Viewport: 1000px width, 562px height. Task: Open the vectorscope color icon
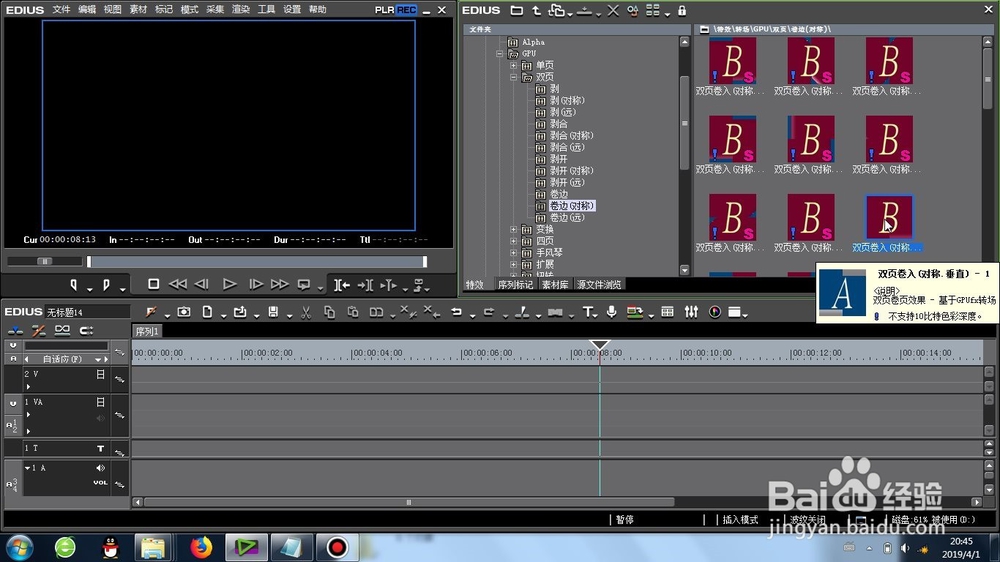point(715,312)
